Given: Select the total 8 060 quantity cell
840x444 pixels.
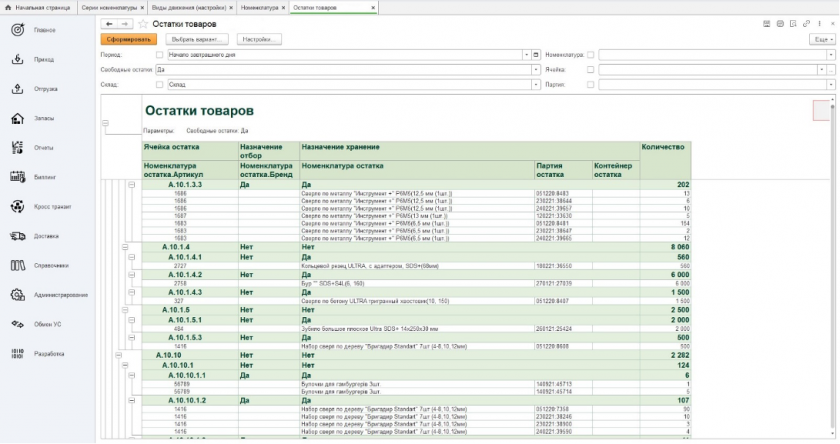Looking at the screenshot, I should [665, 247].
